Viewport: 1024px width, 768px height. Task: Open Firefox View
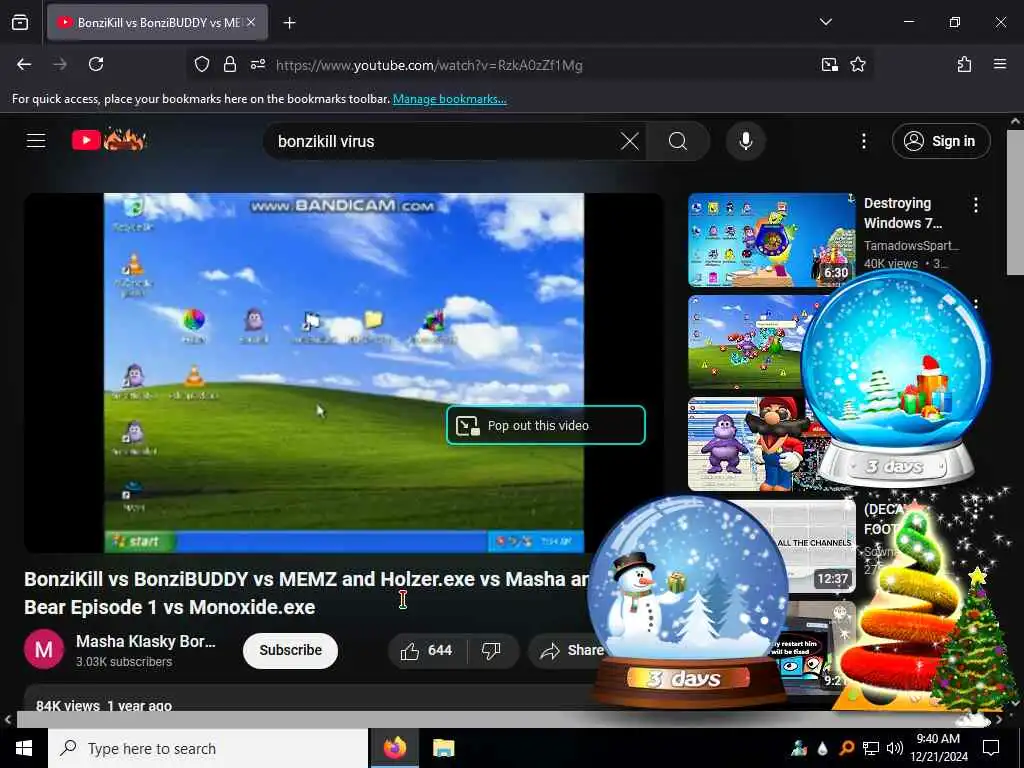pos(20,22)
